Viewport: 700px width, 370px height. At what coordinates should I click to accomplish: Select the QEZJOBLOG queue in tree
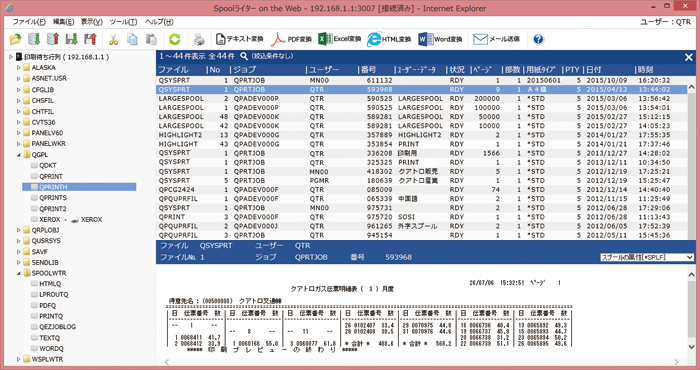[x=58, y=327]
